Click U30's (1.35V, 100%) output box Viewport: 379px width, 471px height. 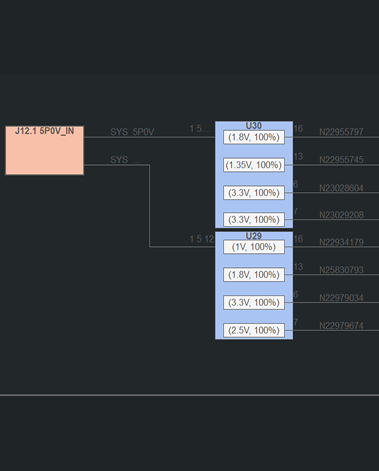point(254,165)
